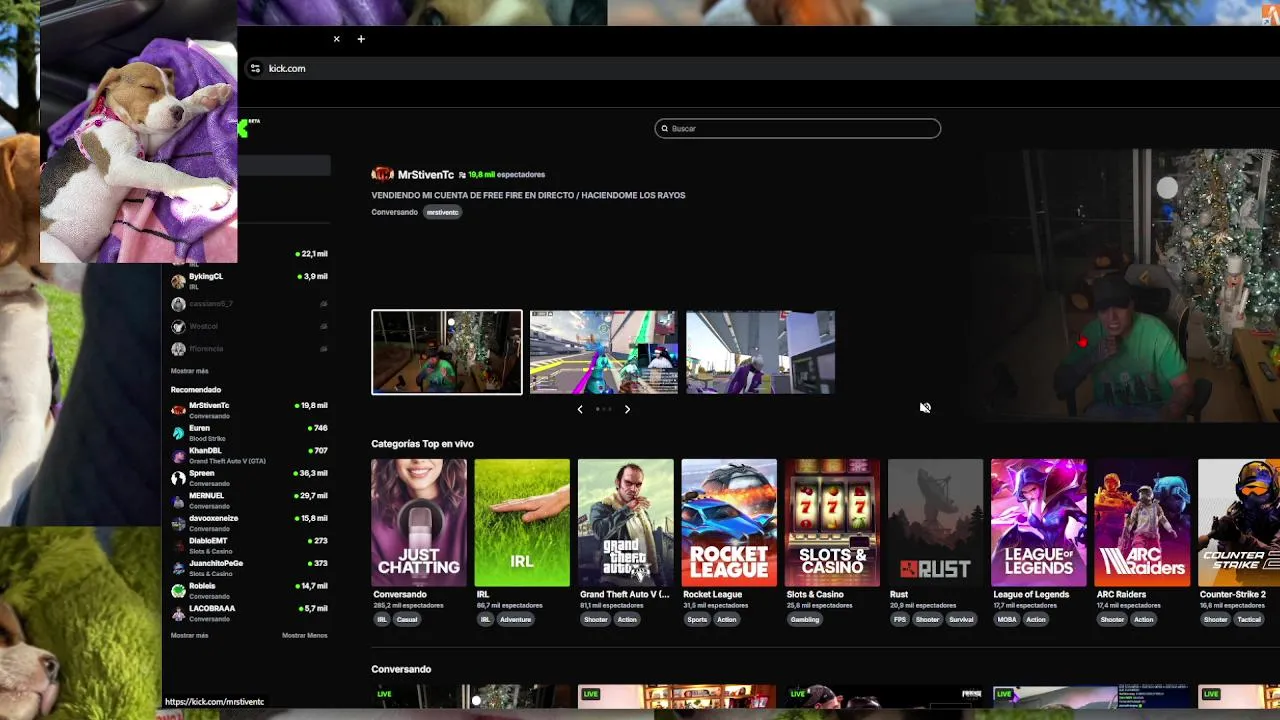Select second featured stream thumbnail

point(604,352)
